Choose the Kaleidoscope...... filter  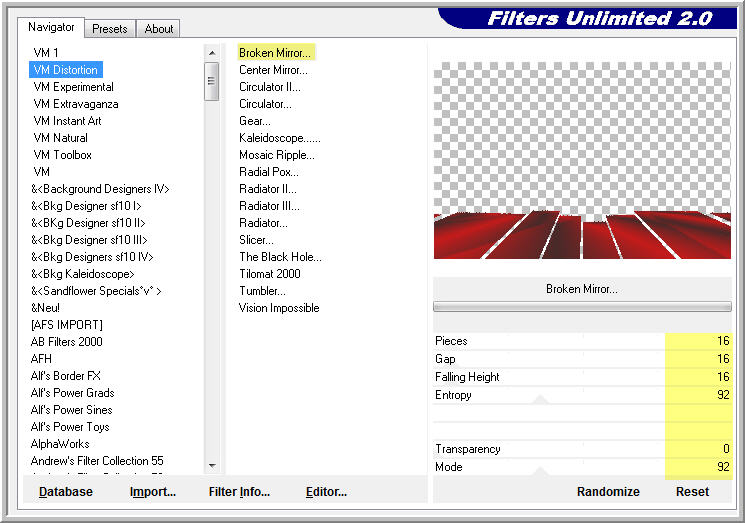tap(280, 138)
